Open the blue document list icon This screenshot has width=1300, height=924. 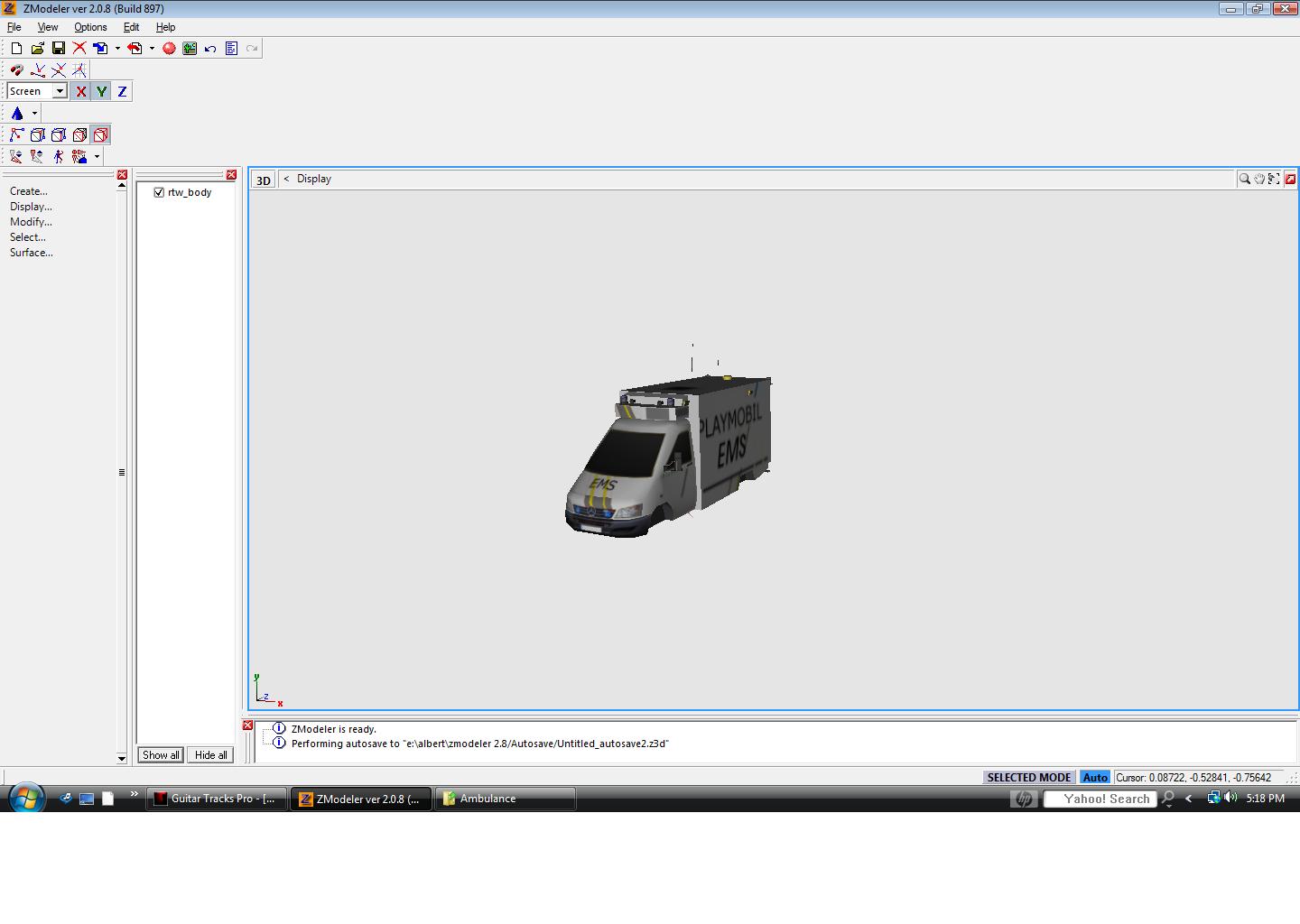(231, 49)
